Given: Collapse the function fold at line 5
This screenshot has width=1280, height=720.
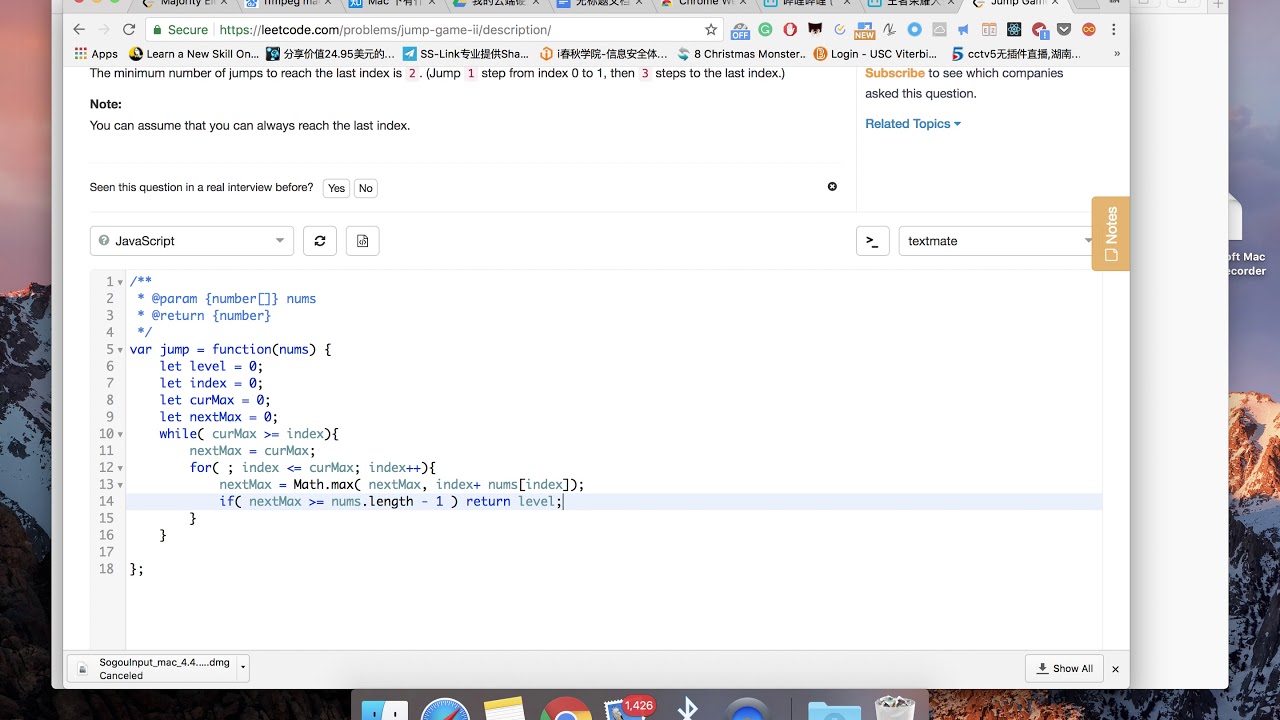Looking at the screenshot, I should pos(120,350).
